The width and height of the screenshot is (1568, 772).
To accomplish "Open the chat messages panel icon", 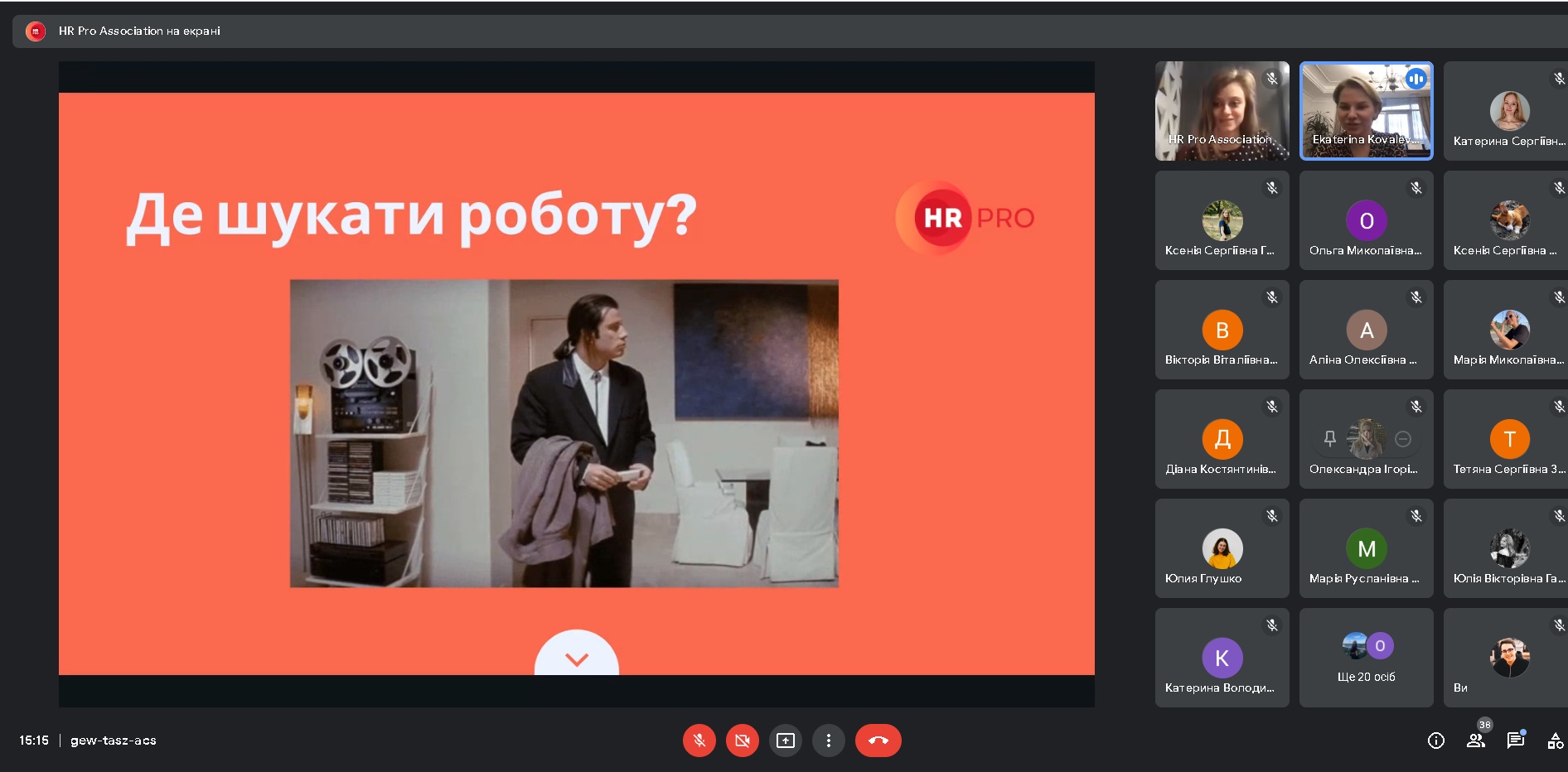I will tap(1516, 741).
